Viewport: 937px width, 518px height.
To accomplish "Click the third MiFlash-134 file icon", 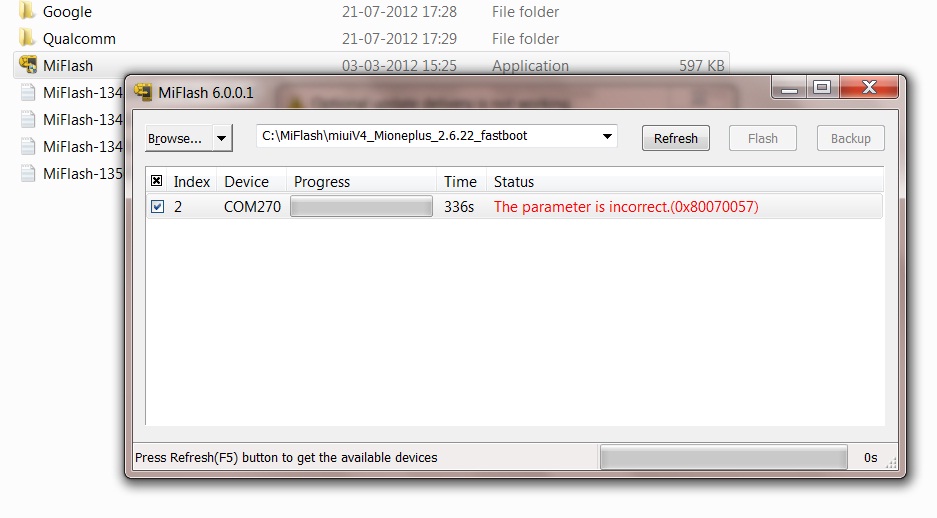I will 27,146.
